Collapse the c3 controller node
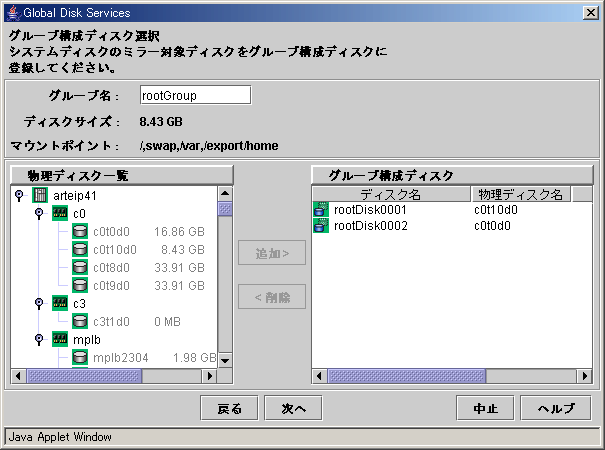605x450 pixels. [39, 303]
